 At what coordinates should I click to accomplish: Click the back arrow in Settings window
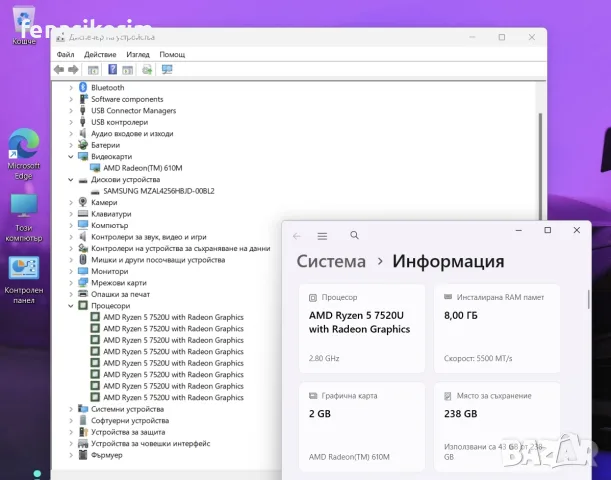tap(297, 236)
